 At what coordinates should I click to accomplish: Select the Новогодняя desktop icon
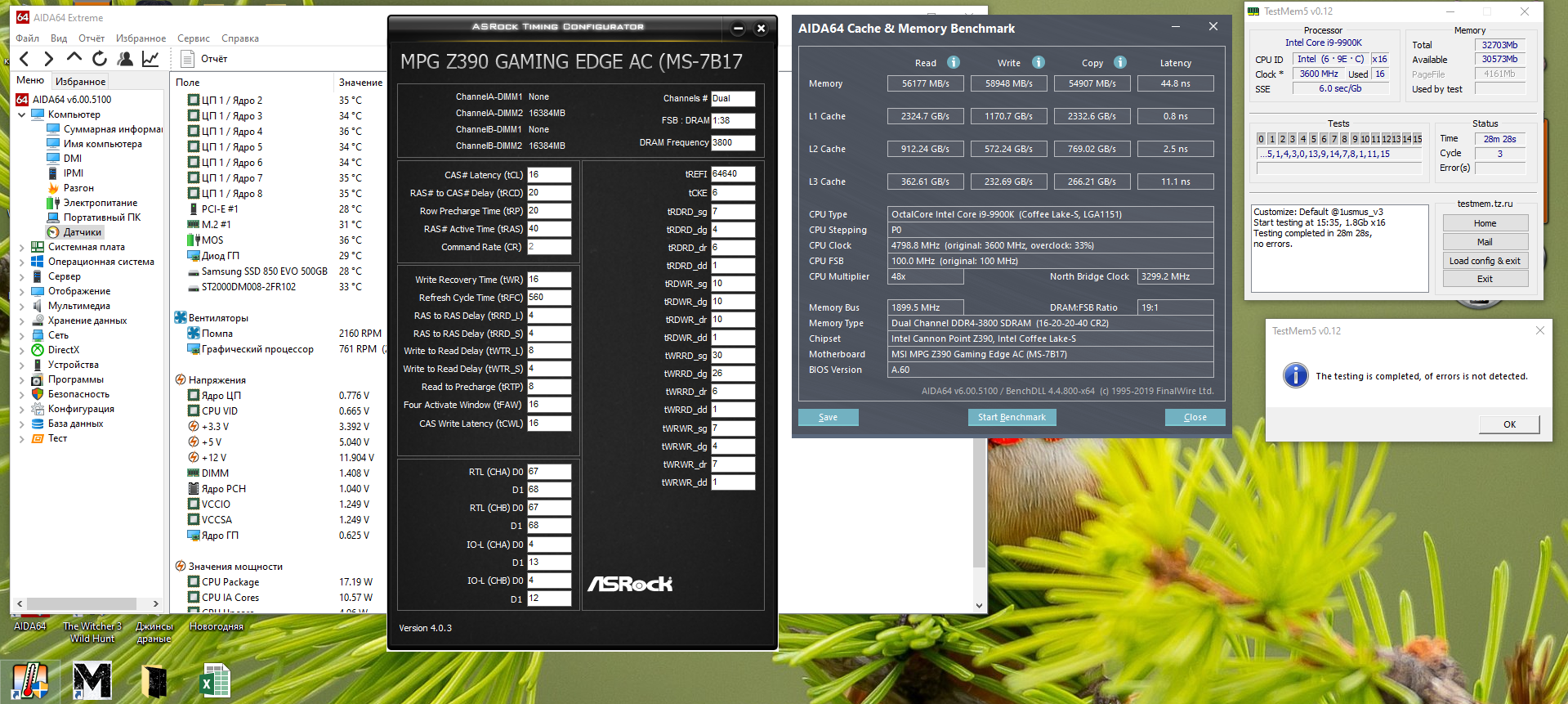pos(217,626)
